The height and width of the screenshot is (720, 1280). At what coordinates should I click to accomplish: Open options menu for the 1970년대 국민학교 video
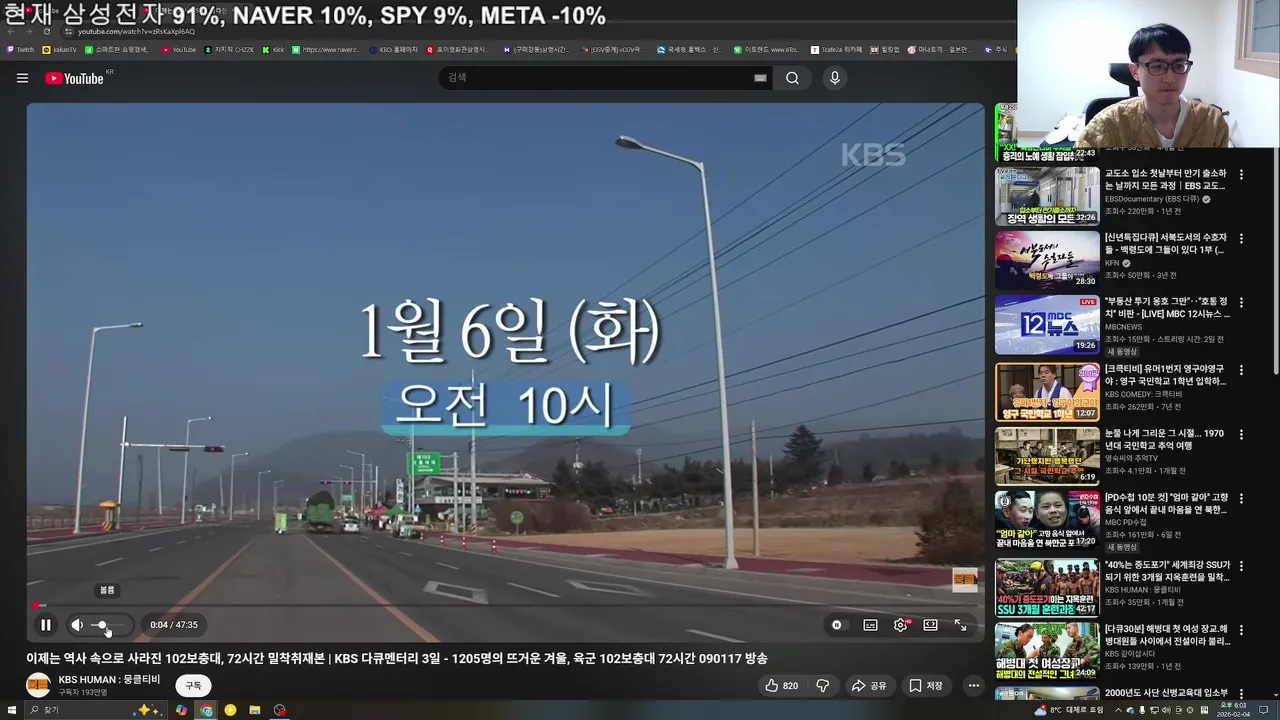pos(1241,435)
